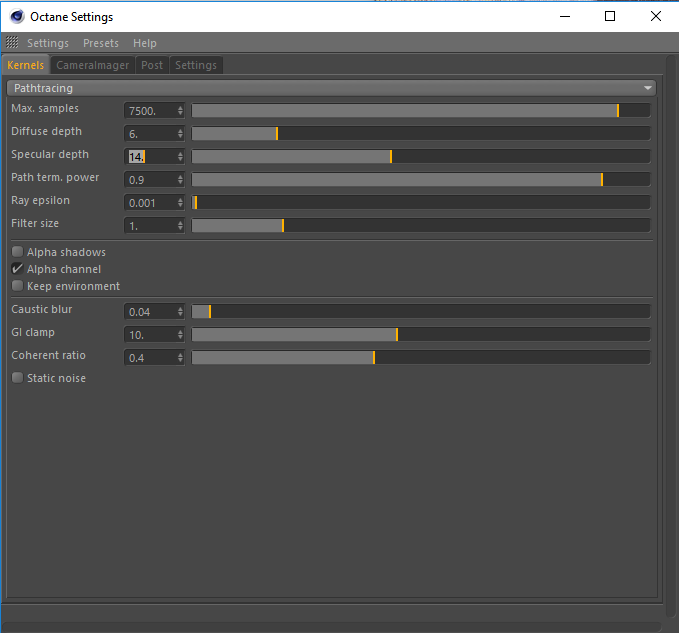Enable the Alpha shadows checkbox
Image resolution: width=679 pixels, height=633 pixels.
pos(17,252)
